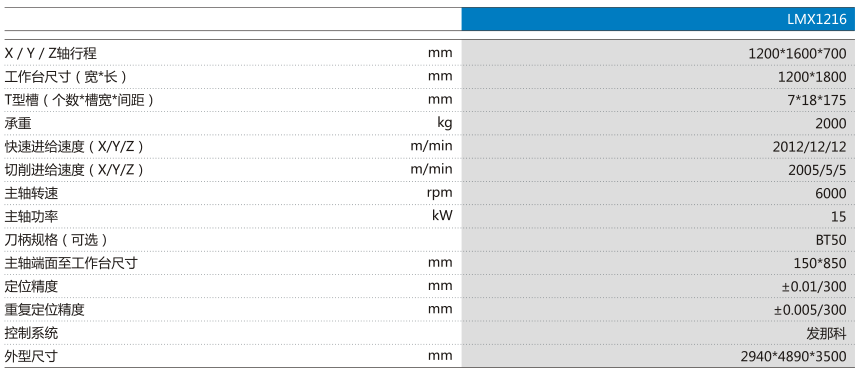Click the 1200*1800 table size value
Screen dimensions: 859x376
(812, 77)
